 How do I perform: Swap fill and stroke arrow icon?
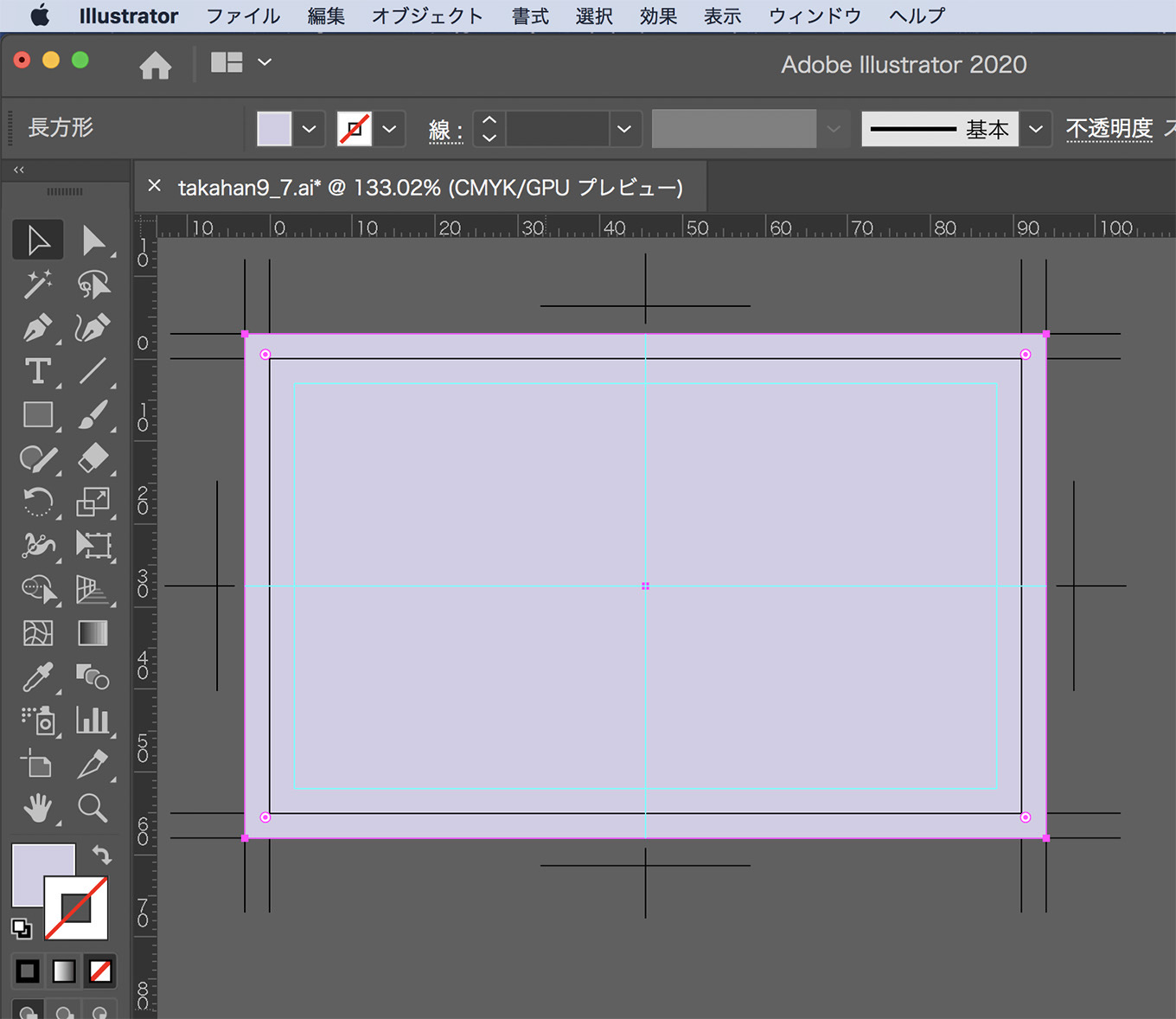tap(102, 855)
